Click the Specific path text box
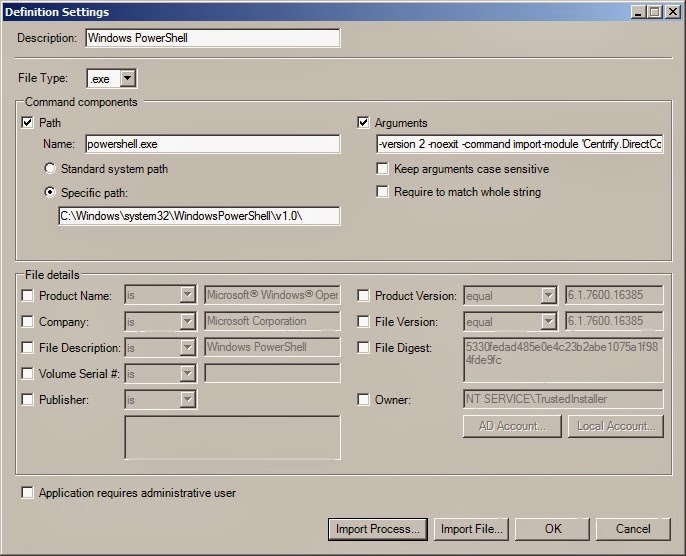This screenshot has height=556, width=686. point(199,216)
